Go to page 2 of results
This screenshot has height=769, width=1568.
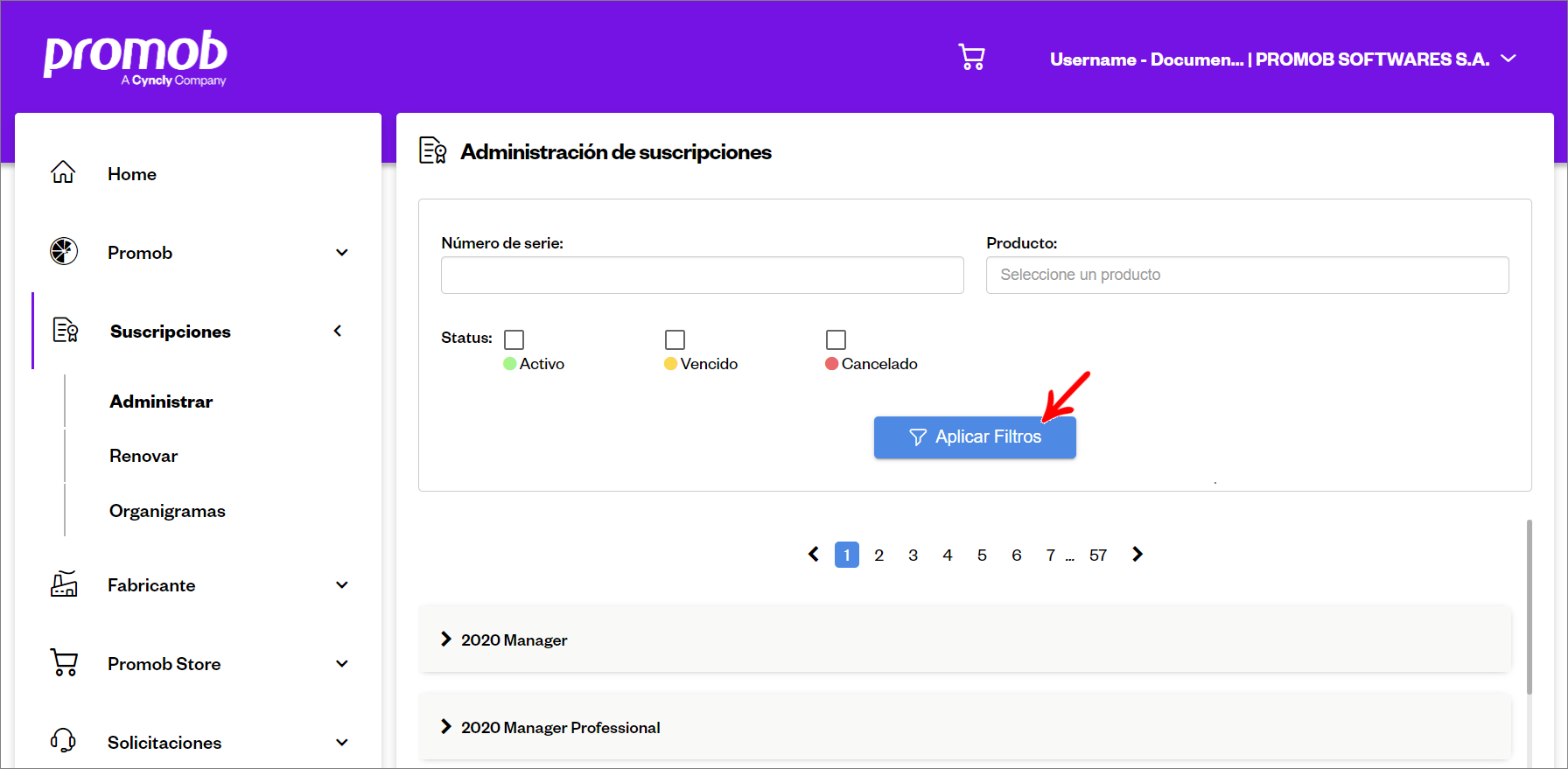coord(879,555)
